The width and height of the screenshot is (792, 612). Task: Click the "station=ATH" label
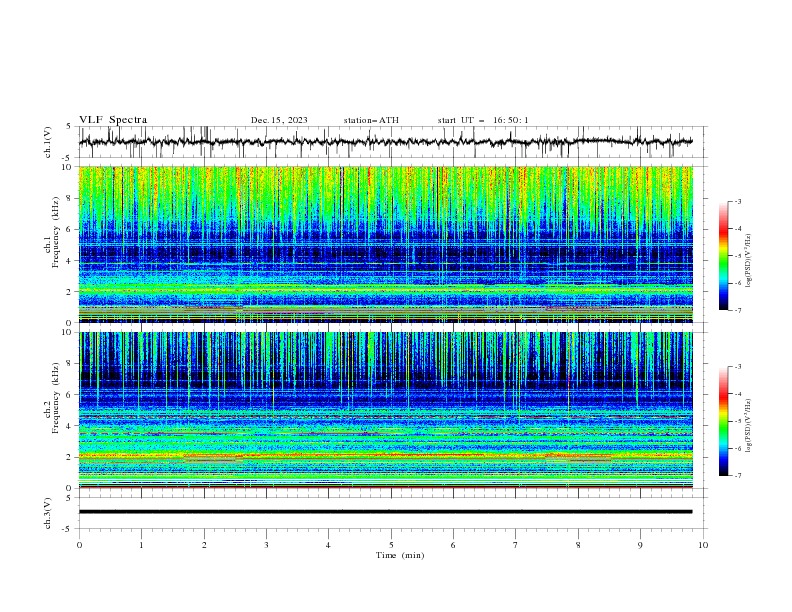(371, 120)
